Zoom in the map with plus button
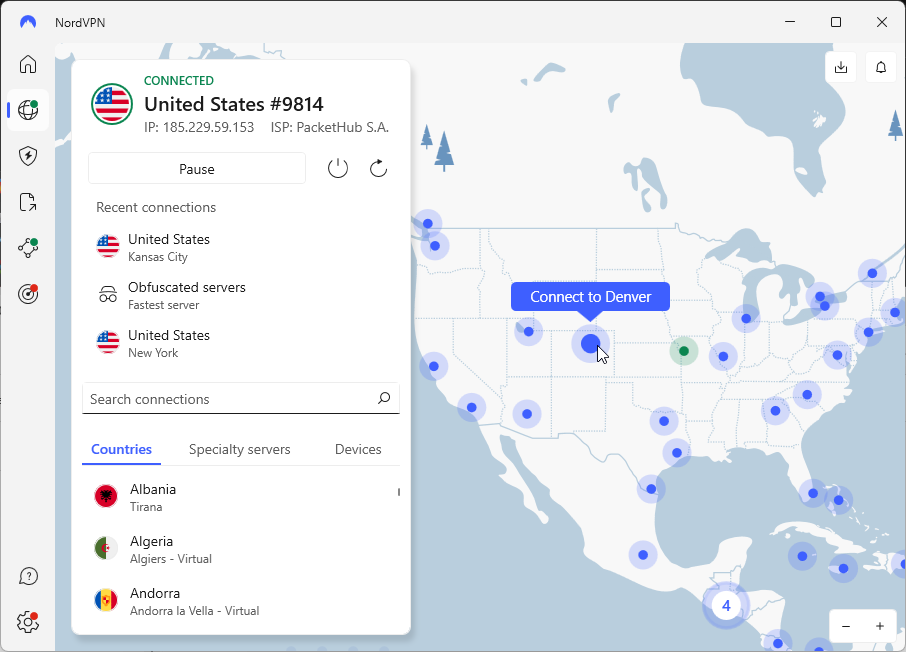Viewport: 906px width, 652px height. (879, 626)
